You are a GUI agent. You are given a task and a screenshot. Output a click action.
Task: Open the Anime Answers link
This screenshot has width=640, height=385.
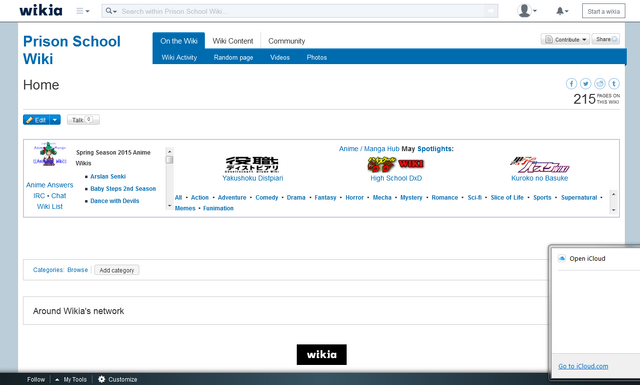(50, 185)
